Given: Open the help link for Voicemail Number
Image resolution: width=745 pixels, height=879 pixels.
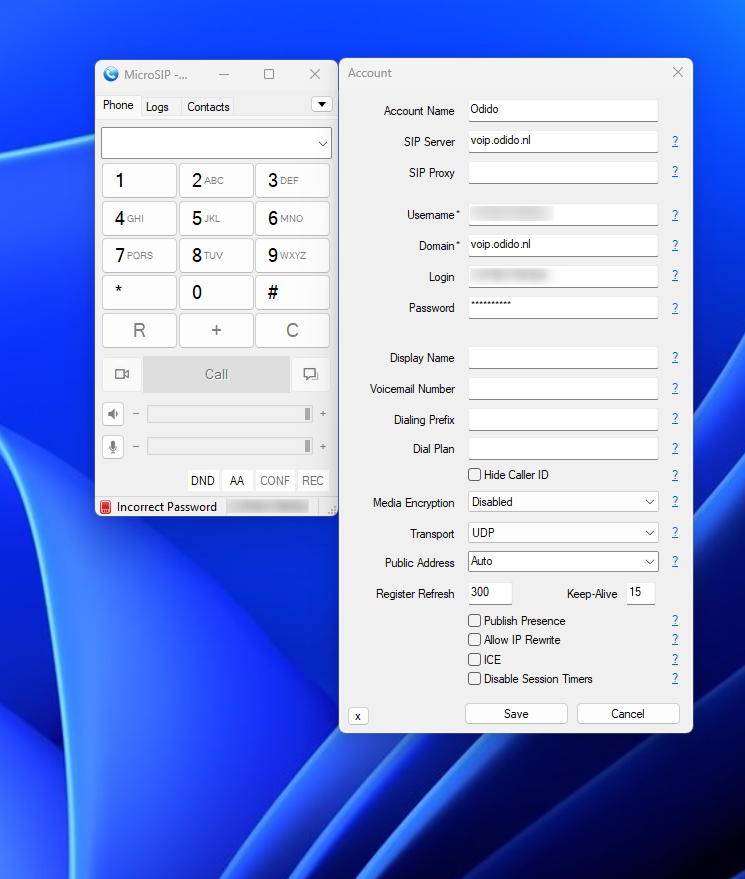Looking at the screenshot, I should click(675, 388).
